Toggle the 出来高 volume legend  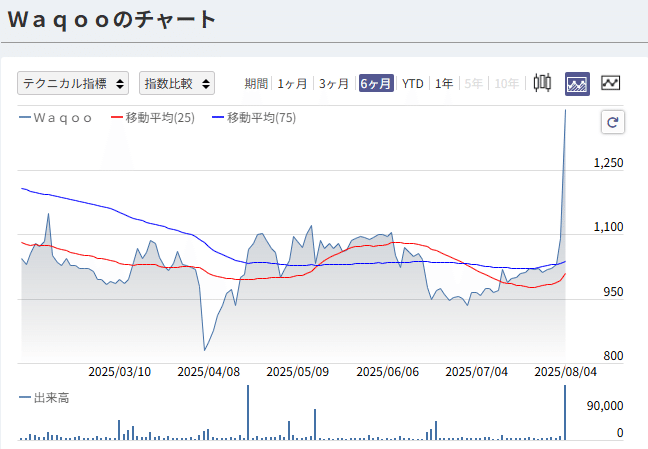[x=44, y=398]
